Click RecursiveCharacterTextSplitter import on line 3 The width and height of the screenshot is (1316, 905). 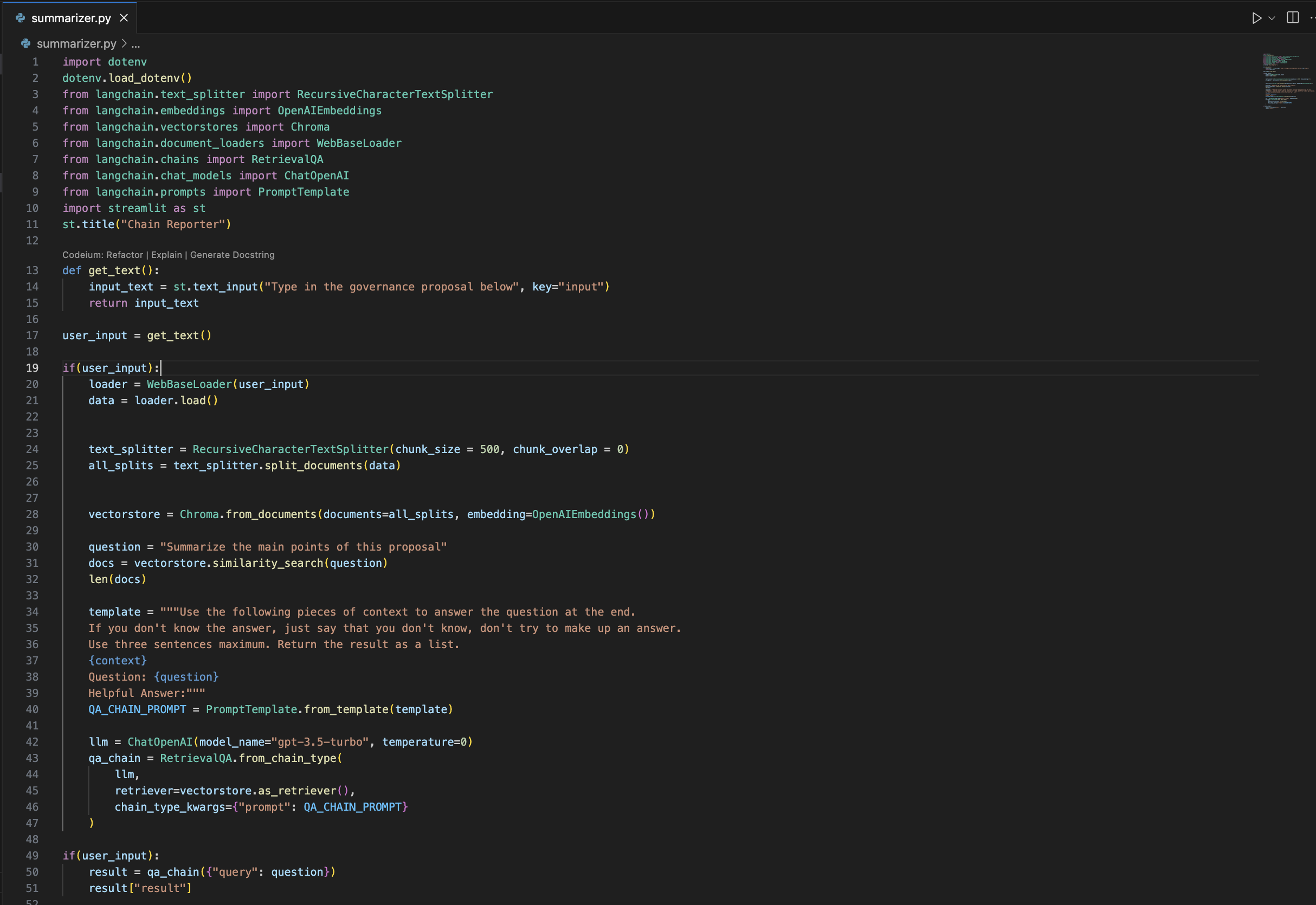395,94
